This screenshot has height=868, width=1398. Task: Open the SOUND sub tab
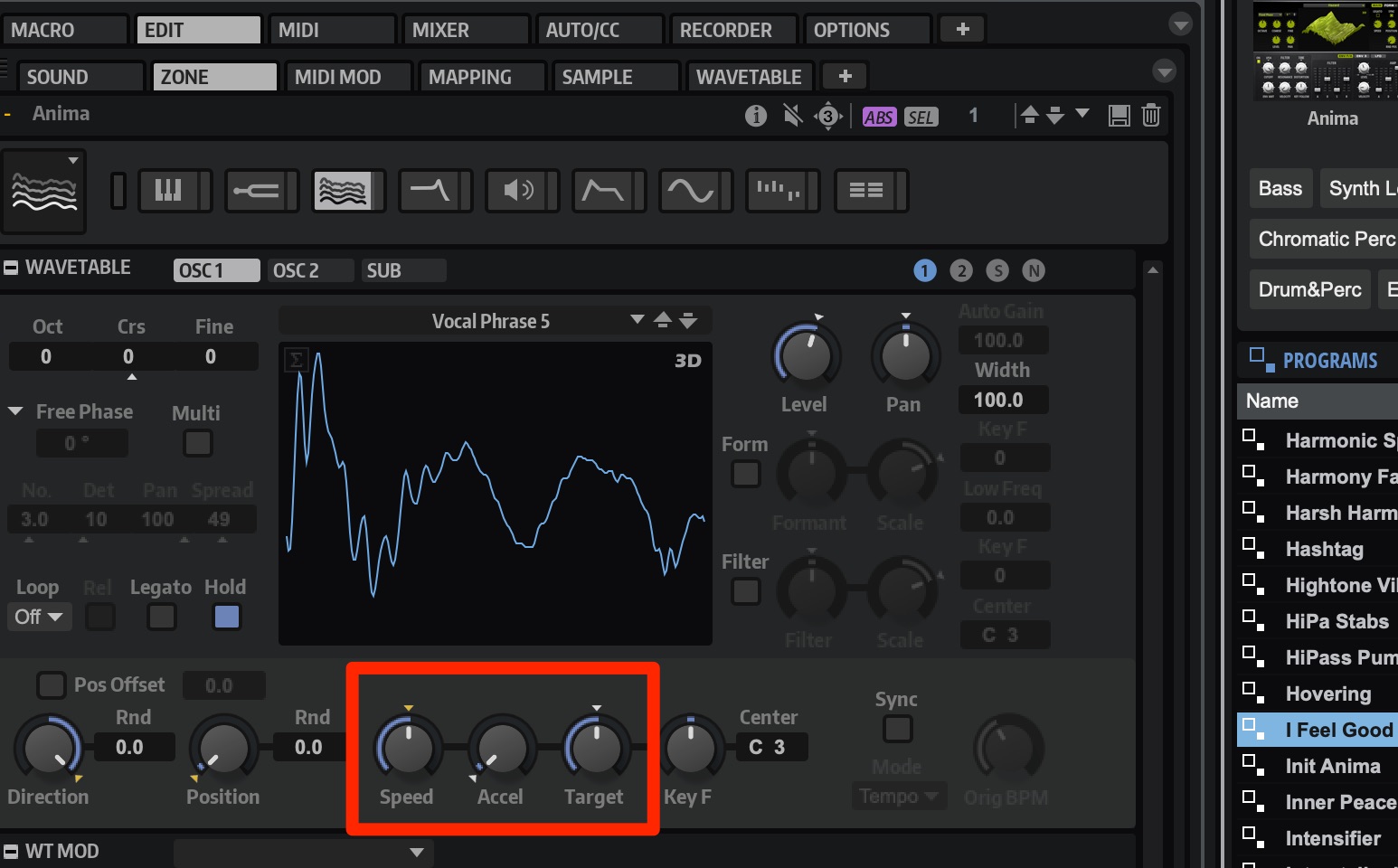81,77
